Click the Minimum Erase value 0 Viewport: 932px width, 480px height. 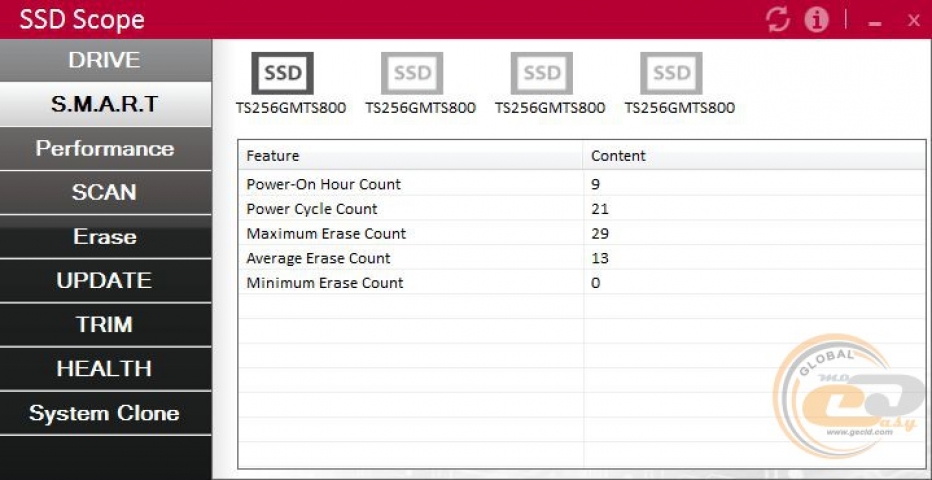(x=596, y=283)
